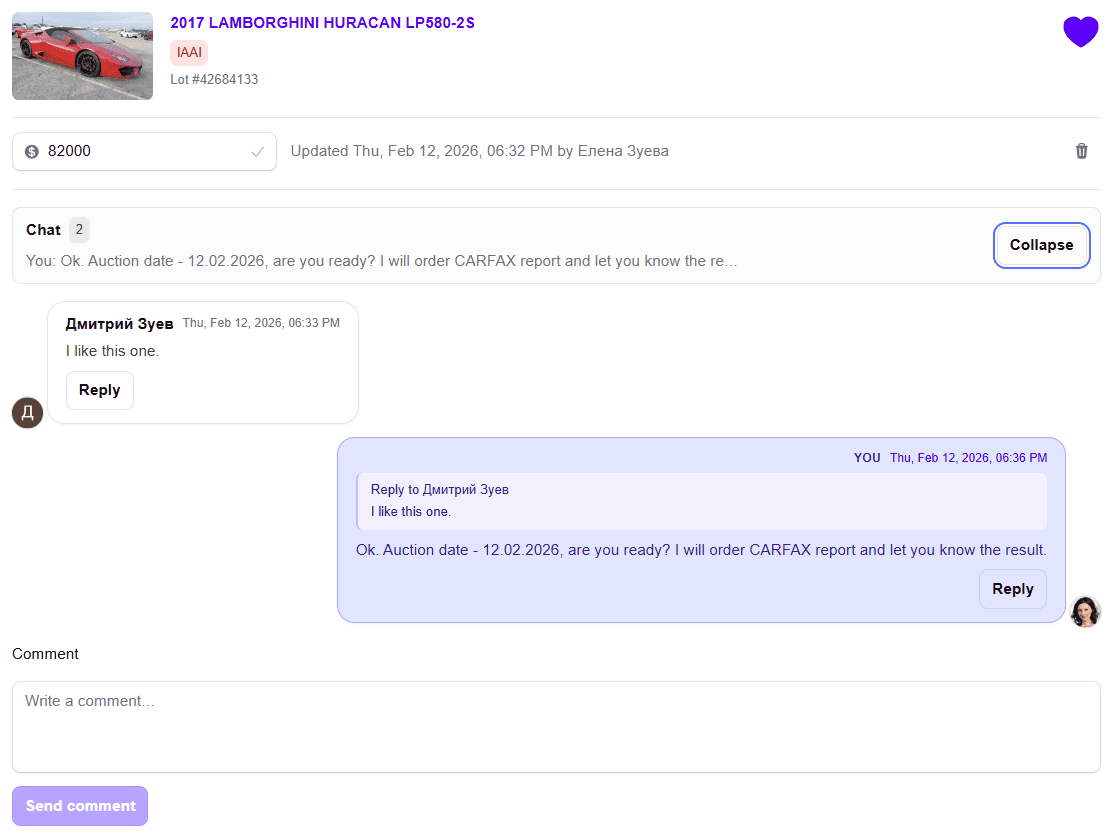The width and height of the screenshot is (1113, 837).
Task: Toggle the heart to unfavorite the listing
Action: click(x=1081, y=32)
